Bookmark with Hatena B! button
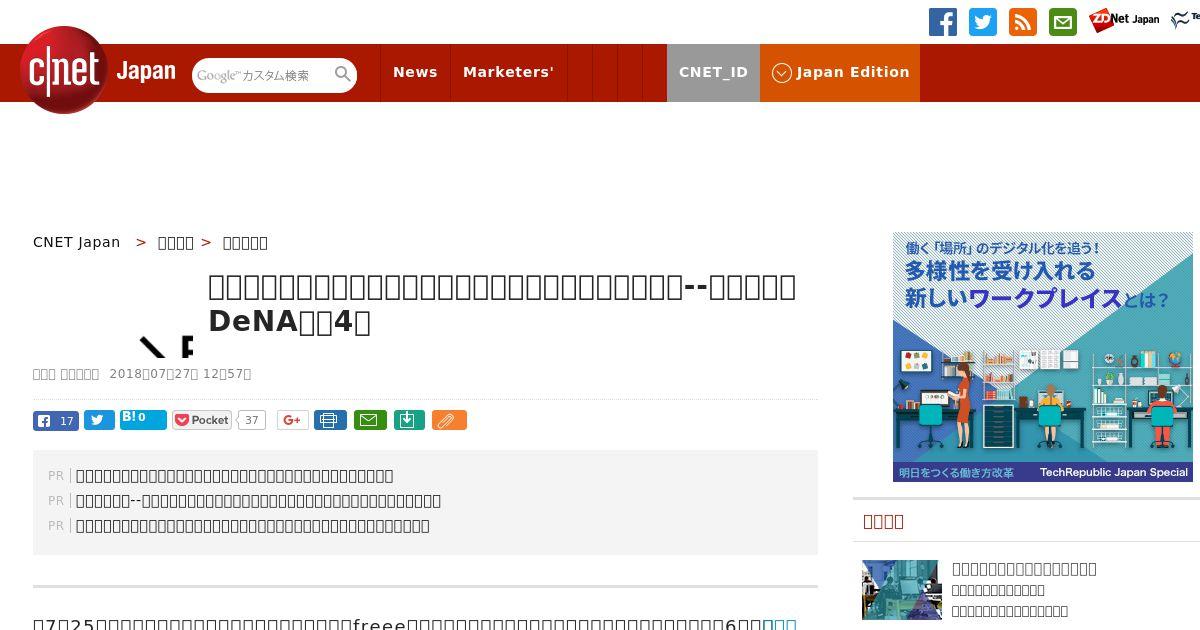The width and height of the screenshot is (1200, 630). [143, 419]
